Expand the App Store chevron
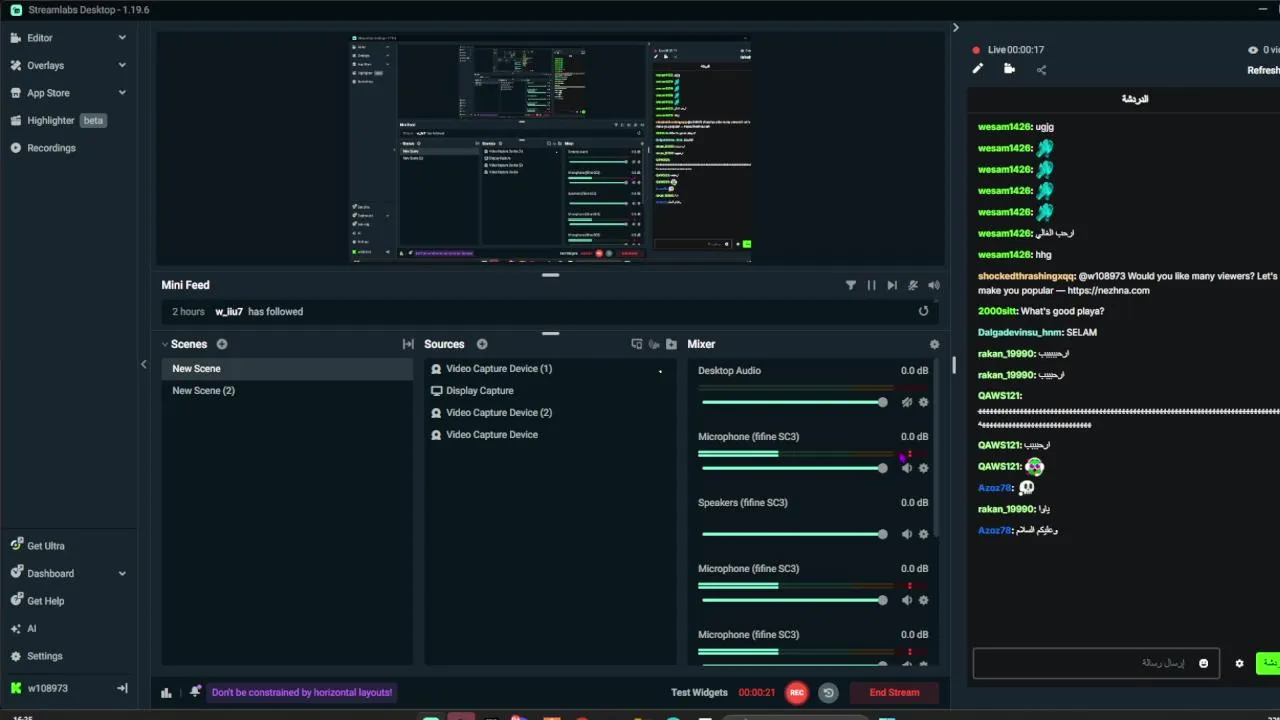 coord(122,93)
